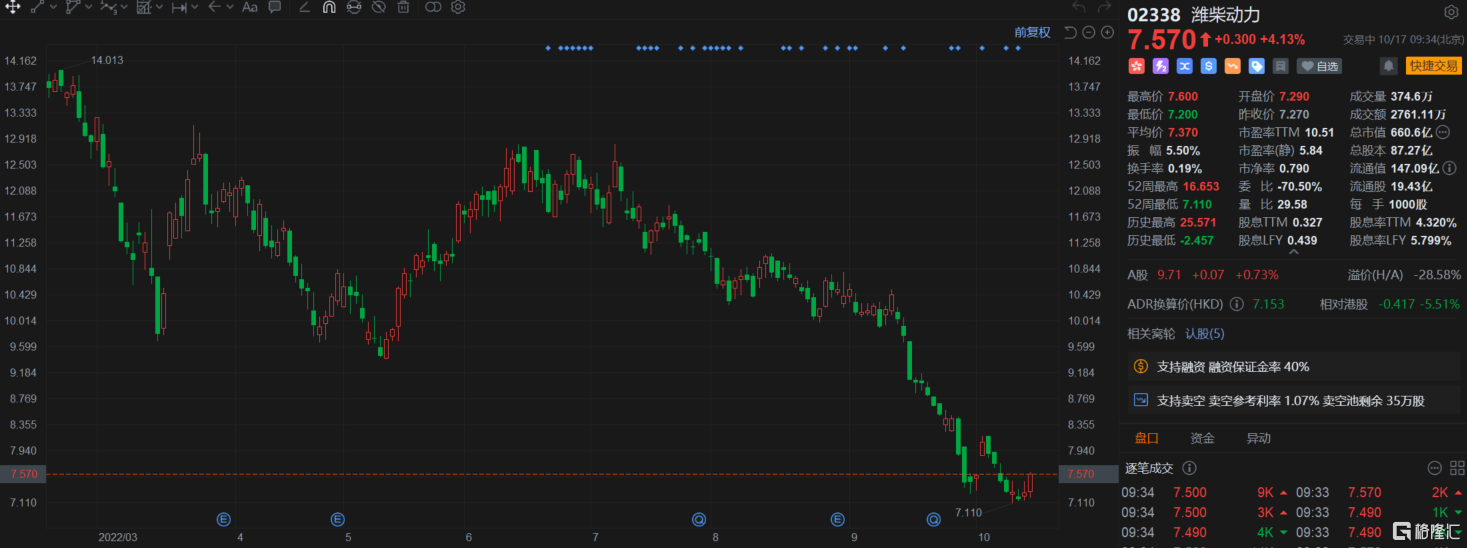Select the eraser tool in drawing toolbar
The height and width of the screenshot is (548, 1467).
click(305, 8)
